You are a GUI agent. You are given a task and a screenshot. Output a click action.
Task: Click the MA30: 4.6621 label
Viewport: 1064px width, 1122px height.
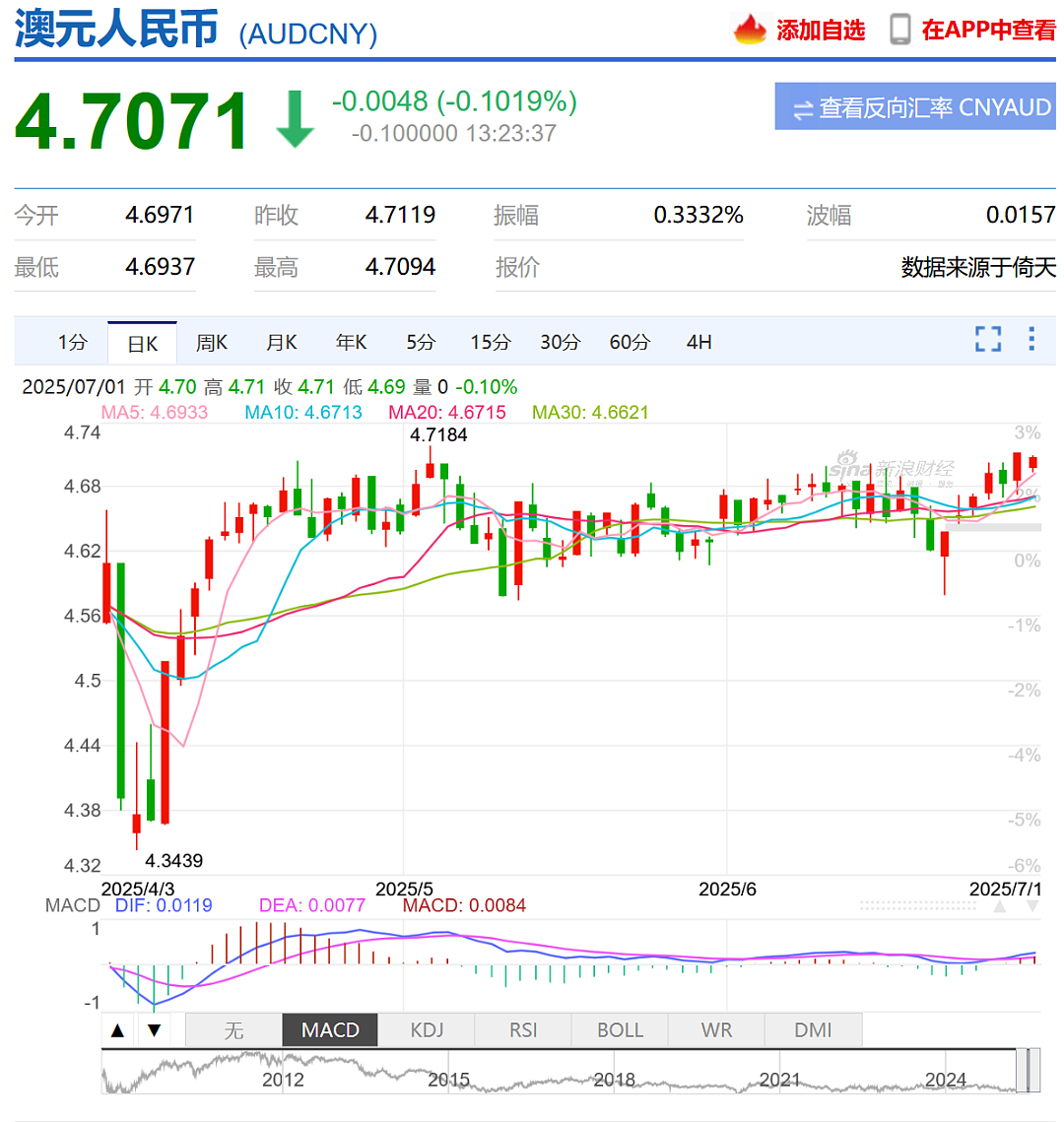click(x=590, y=413)
